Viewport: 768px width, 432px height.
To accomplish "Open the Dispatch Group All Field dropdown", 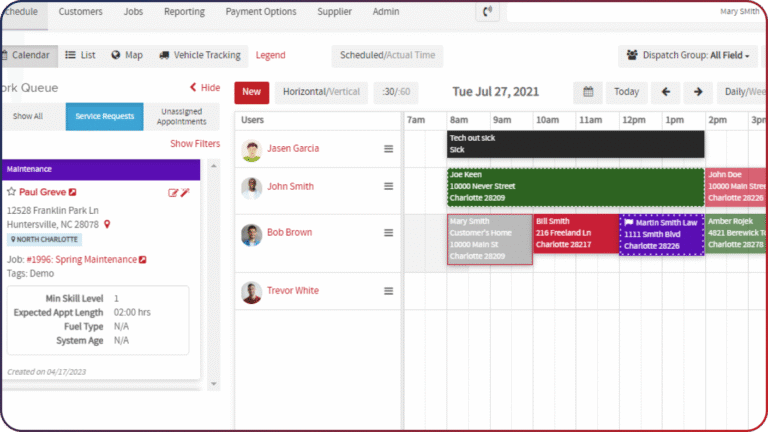I will point(688,55).
